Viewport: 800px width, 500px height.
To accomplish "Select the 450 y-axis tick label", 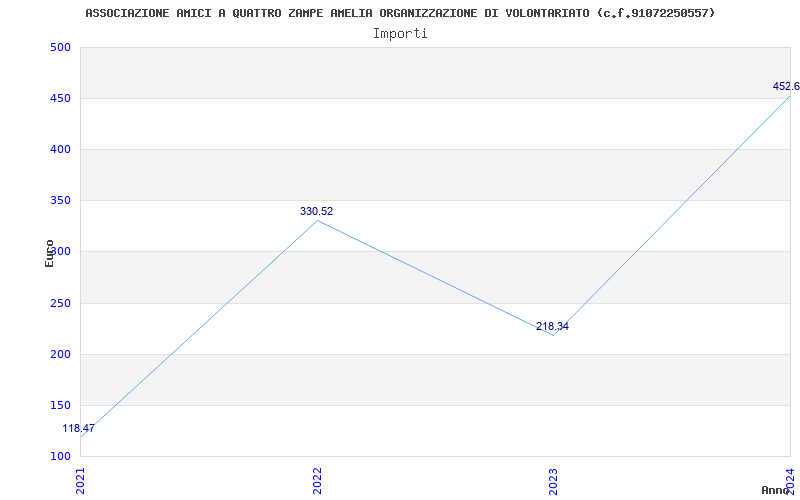I will [x=60, y=99].
